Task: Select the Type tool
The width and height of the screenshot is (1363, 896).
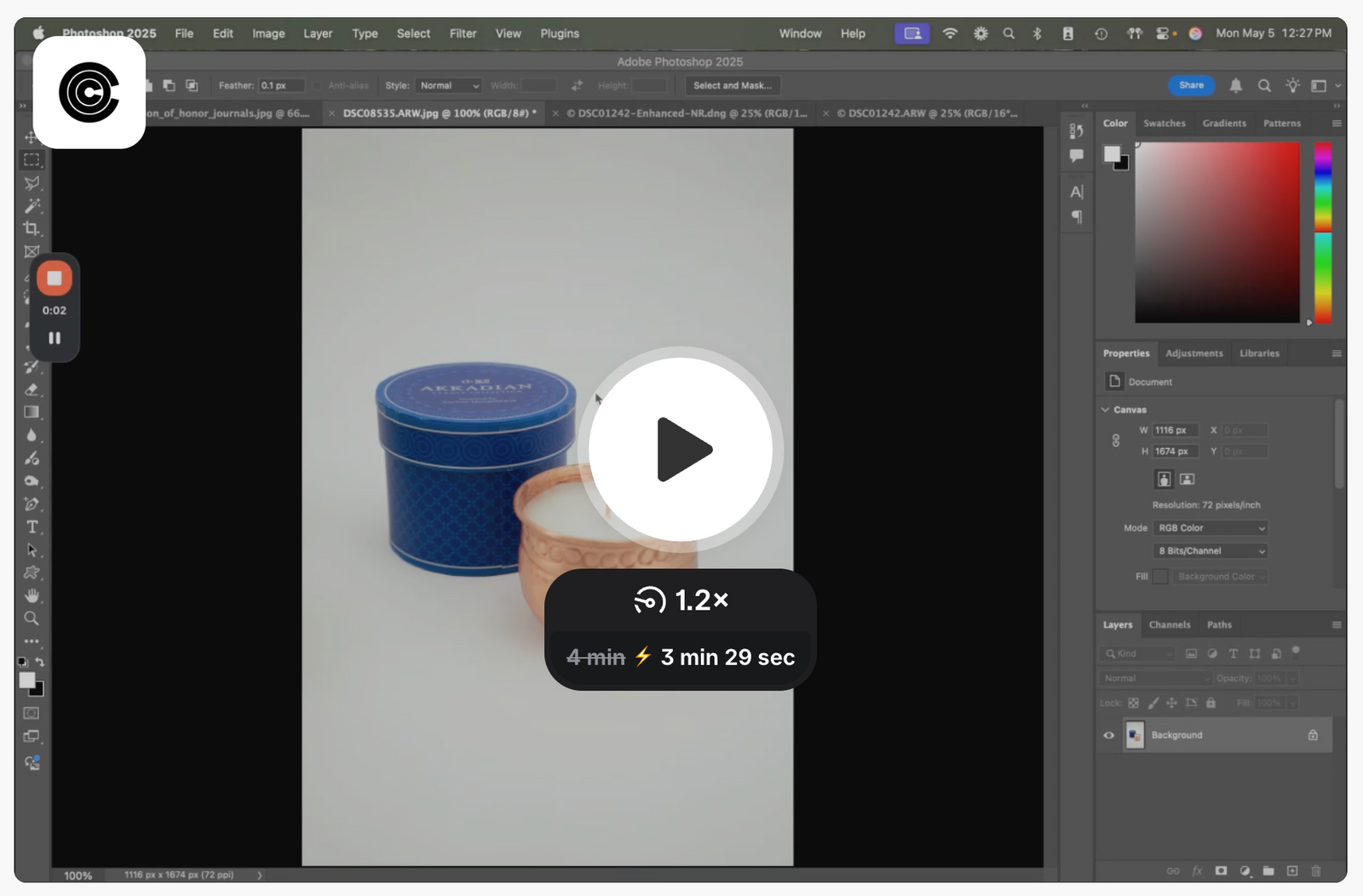Action: 32,527
